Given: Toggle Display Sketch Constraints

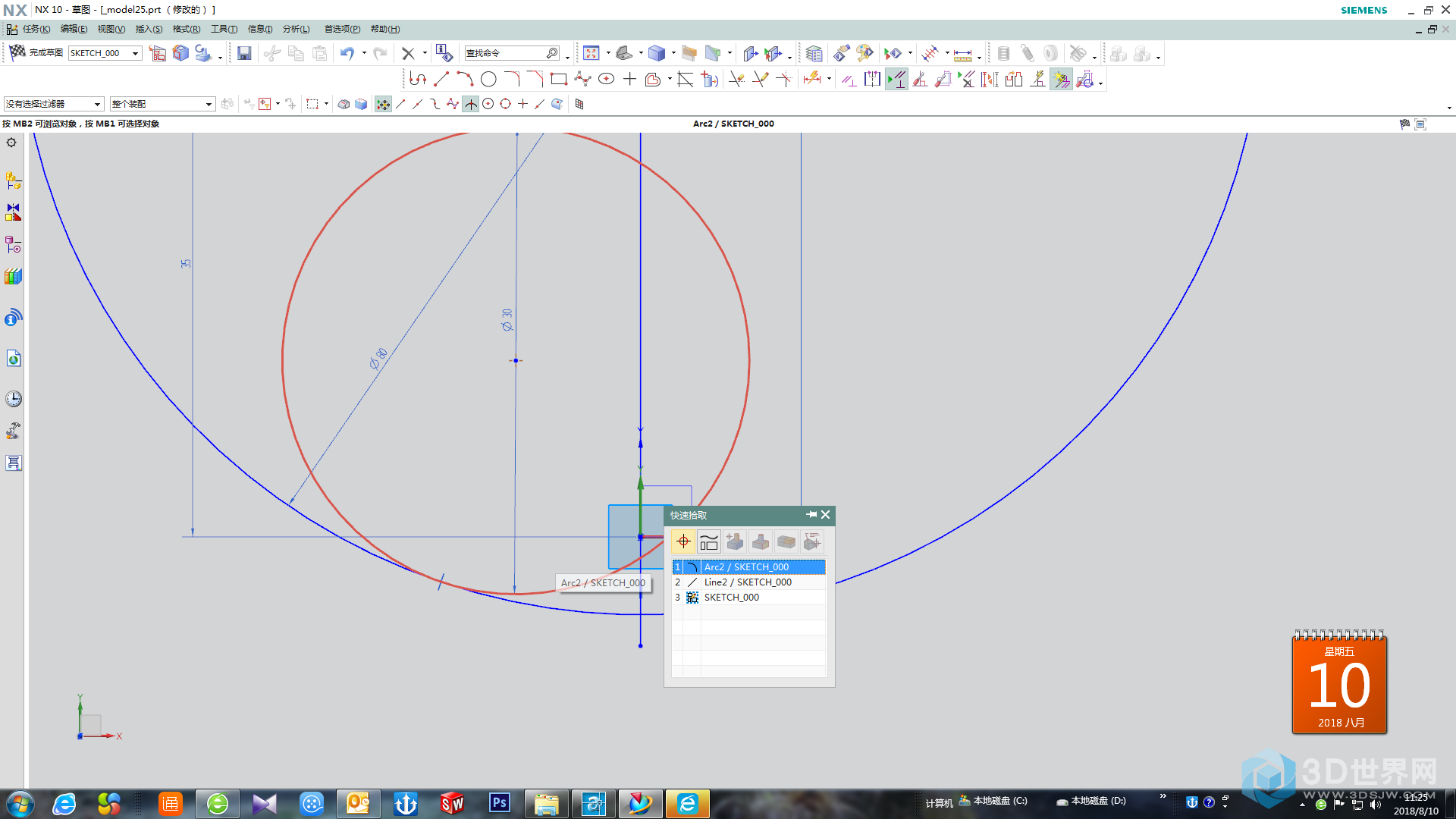Looking at the screenshot, I should (896, 79).
